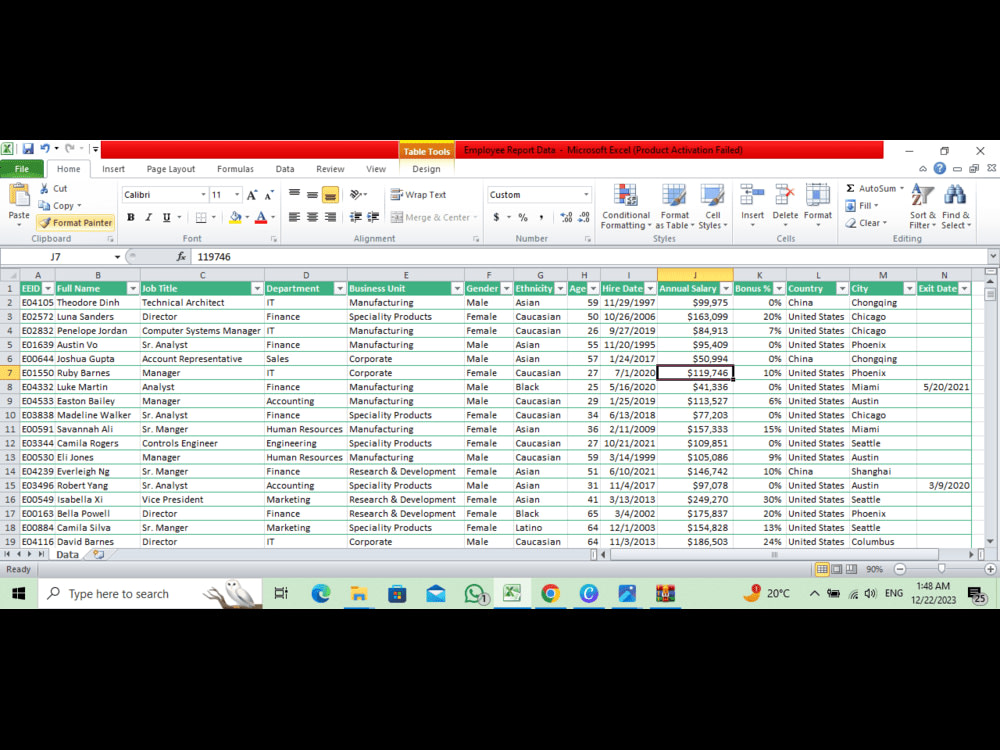Toggle Underline formatting
Viewport: 1000px width, 750px height.
(166, 217)
